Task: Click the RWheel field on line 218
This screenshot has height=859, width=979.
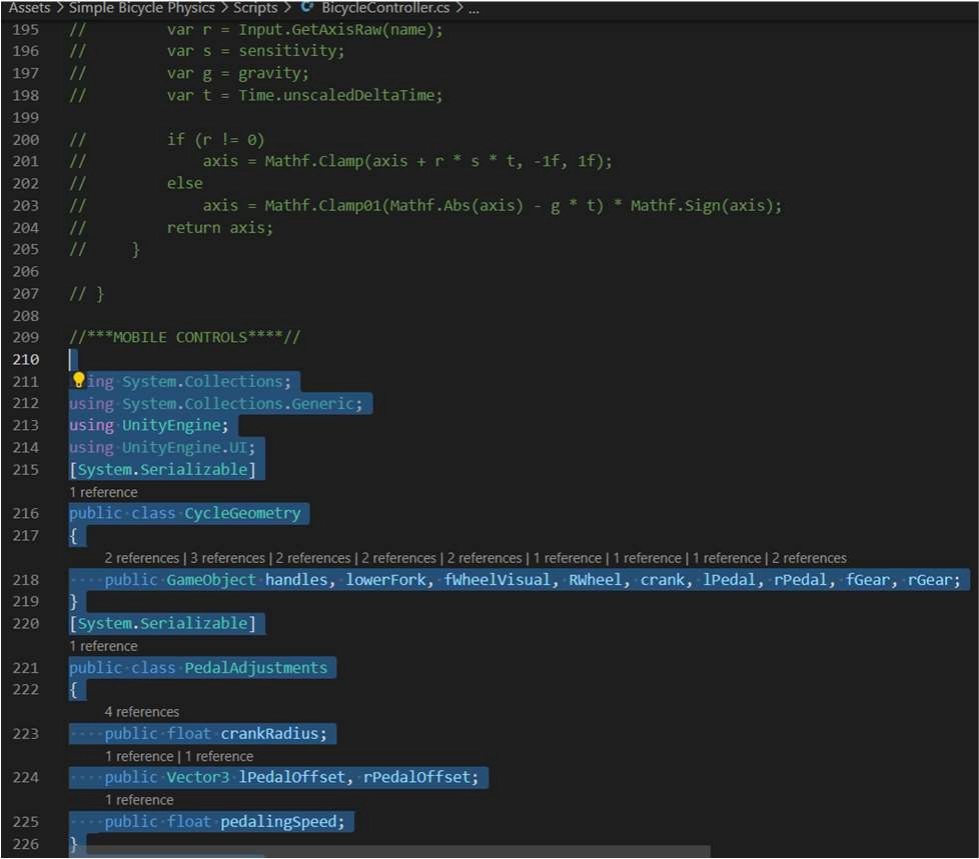Action: coord(594,579)
